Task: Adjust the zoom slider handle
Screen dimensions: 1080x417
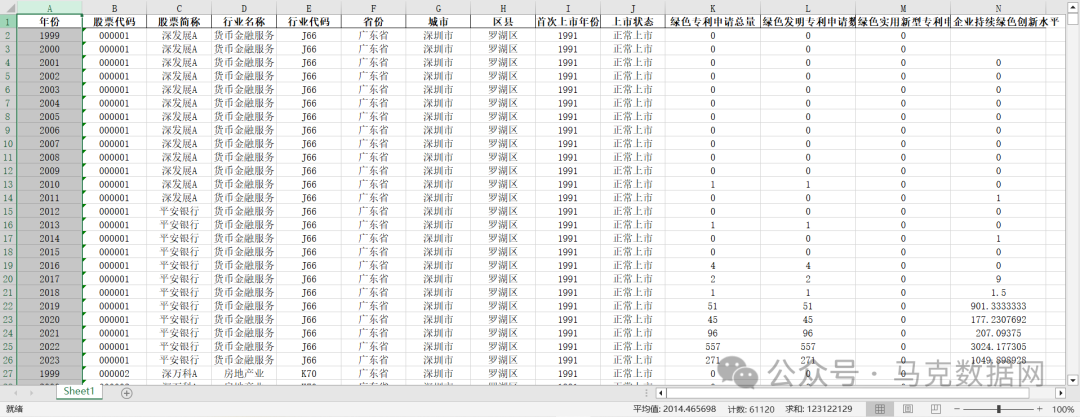Action: point(999,409)
